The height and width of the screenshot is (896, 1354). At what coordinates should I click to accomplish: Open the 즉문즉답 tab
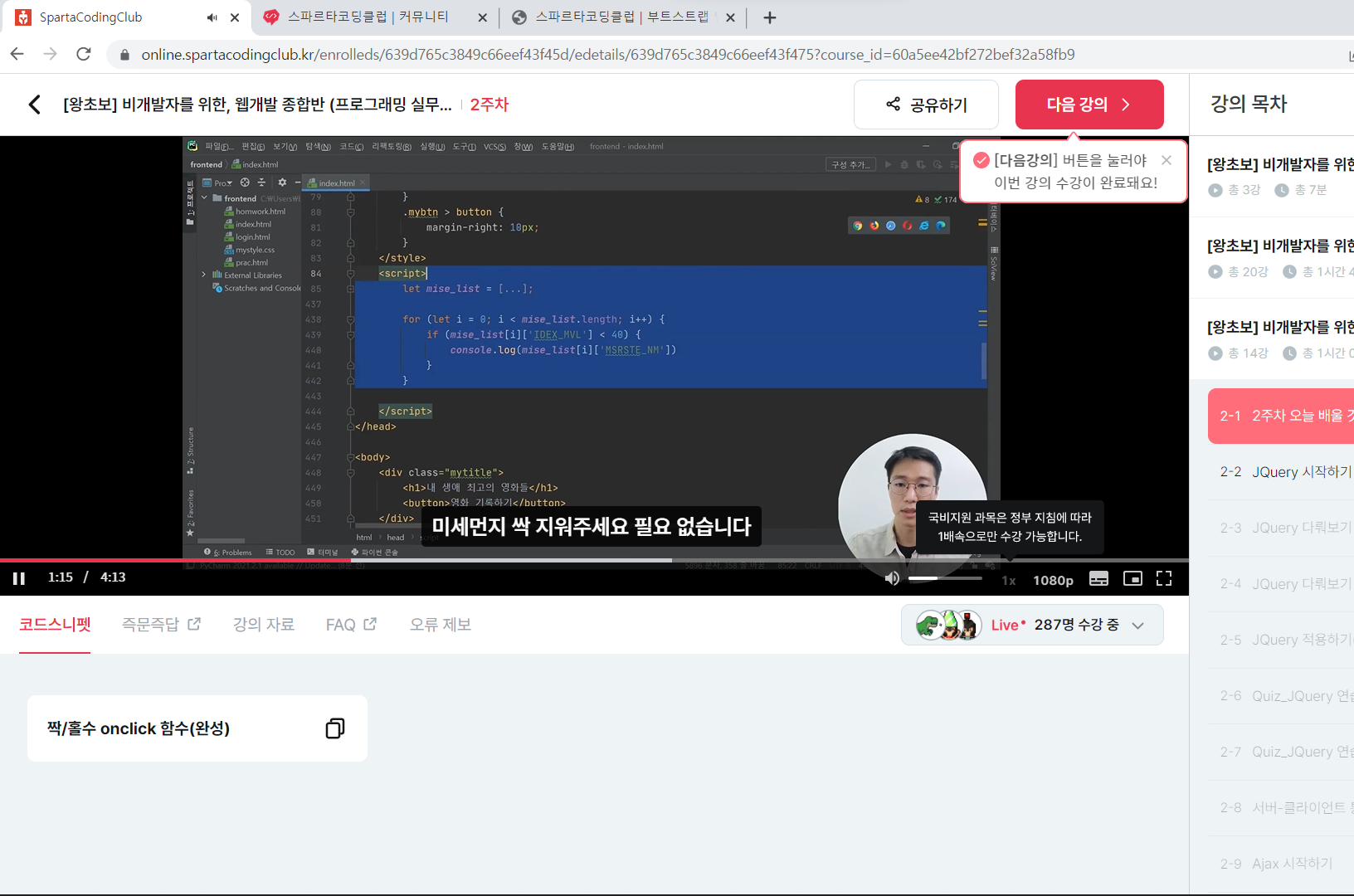(x=161, y=625)
